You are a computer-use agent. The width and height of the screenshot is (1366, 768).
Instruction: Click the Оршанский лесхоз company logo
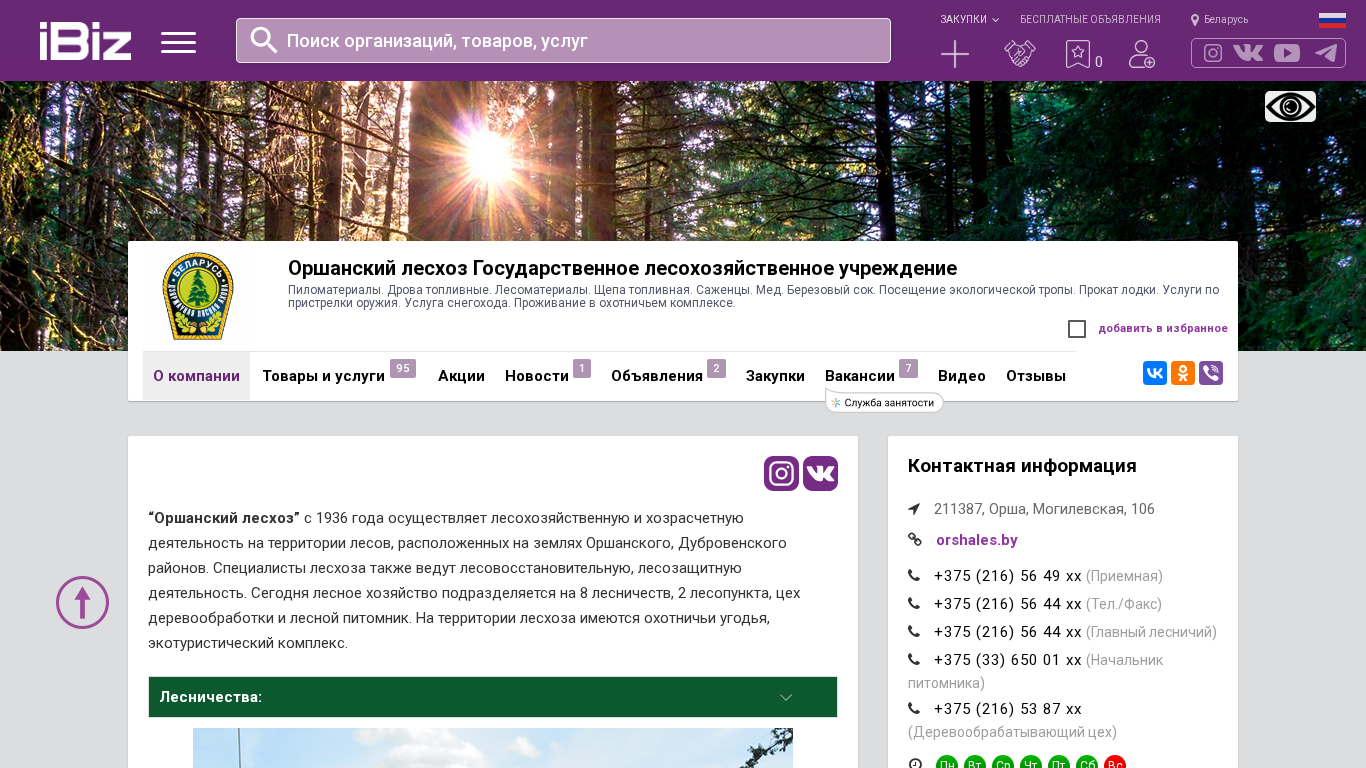(x=197, y=296)
